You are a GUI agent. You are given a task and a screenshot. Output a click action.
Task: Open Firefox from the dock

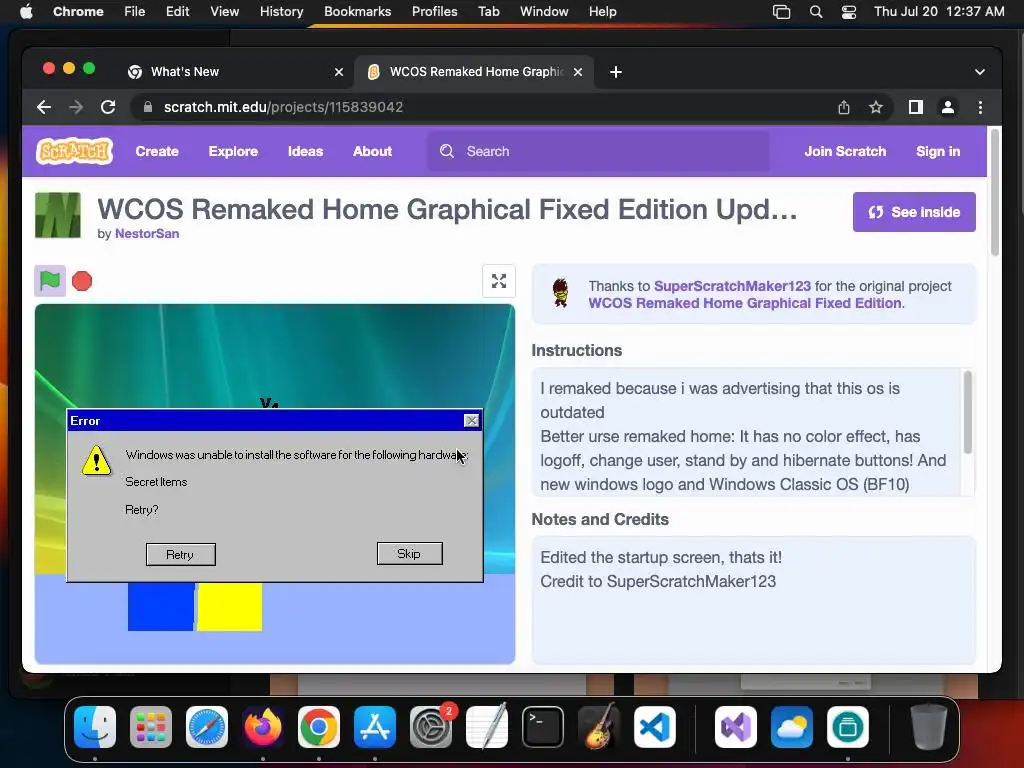coord(263,727)
